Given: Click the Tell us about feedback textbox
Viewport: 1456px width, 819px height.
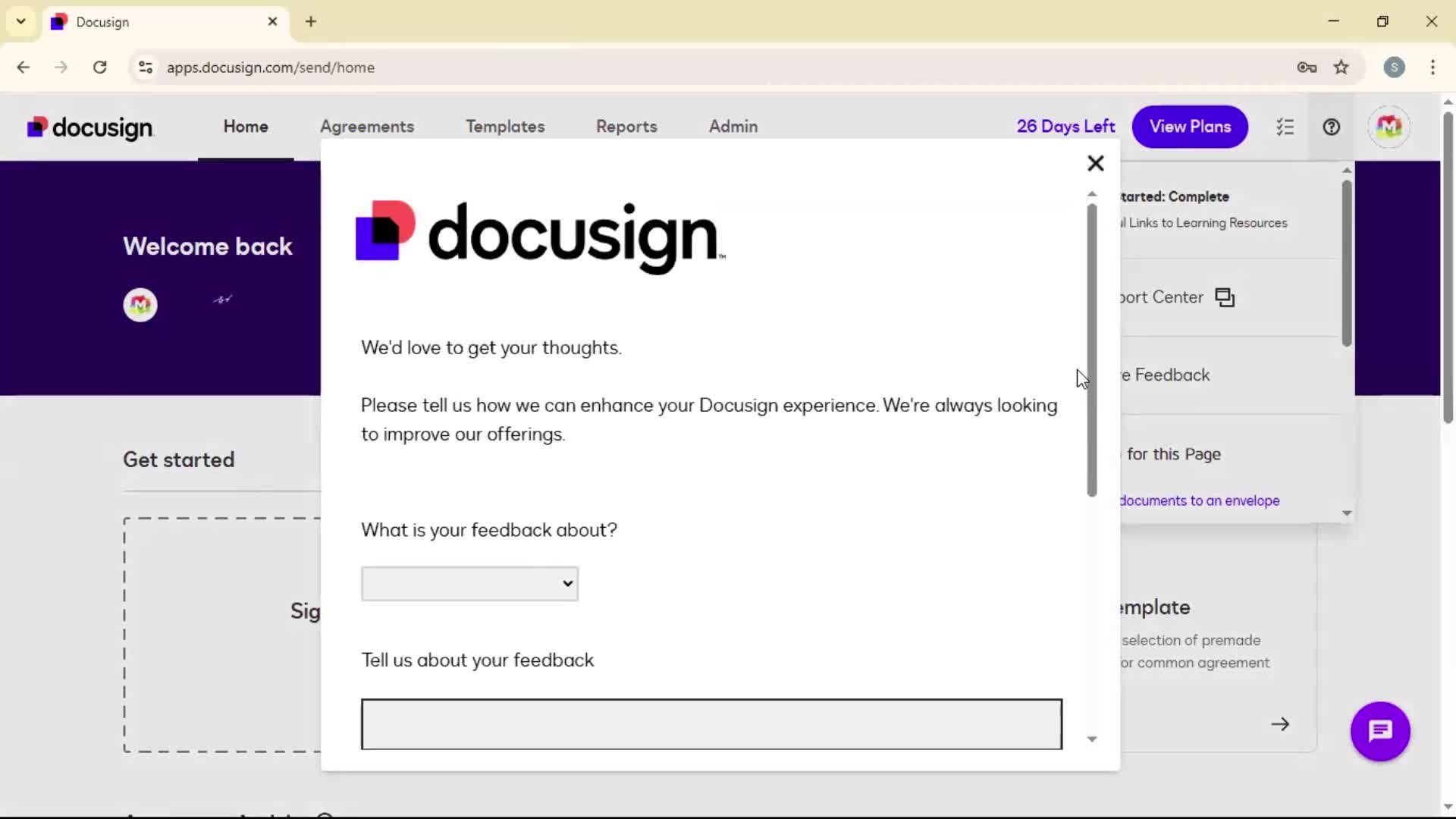Looking at the screenshot, I should (x=711, y=724).
